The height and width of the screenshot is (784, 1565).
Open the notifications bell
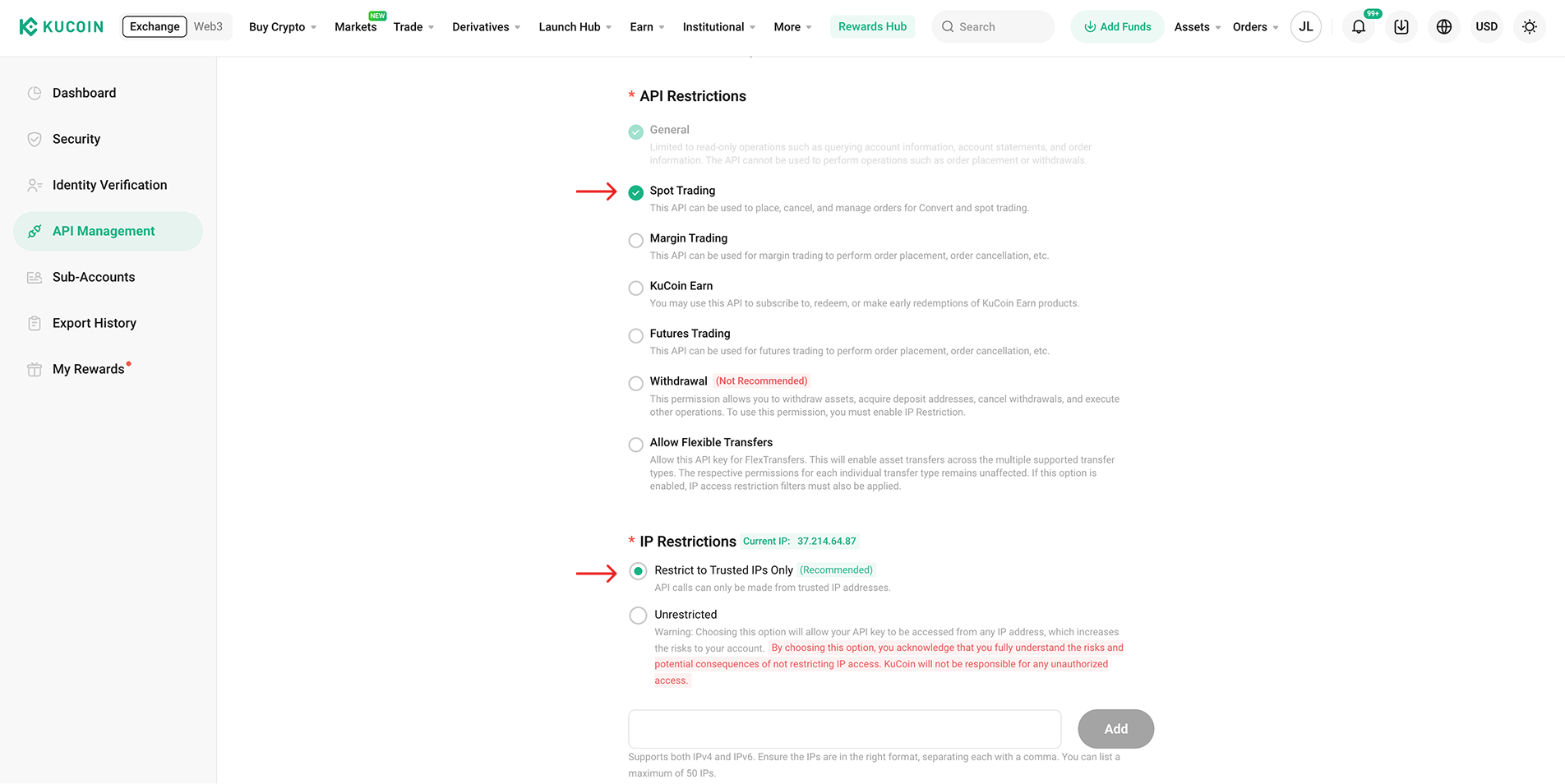pos(1359,27)
